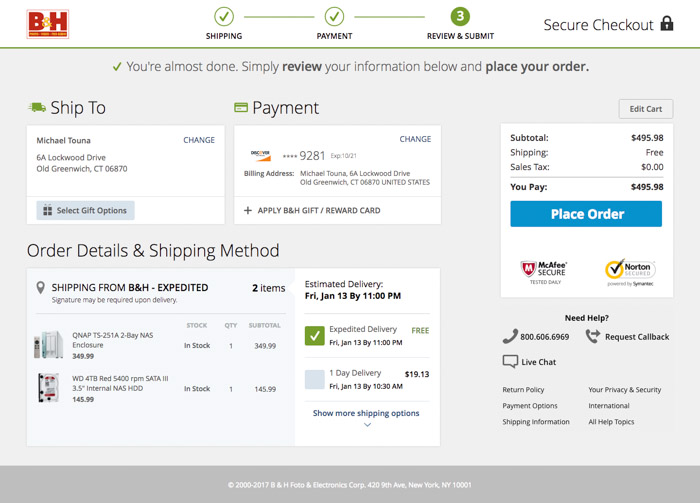Click the Live Chat speech bubble icon
Viewport: 700px width, 503px height.
[x=510, y=362]
